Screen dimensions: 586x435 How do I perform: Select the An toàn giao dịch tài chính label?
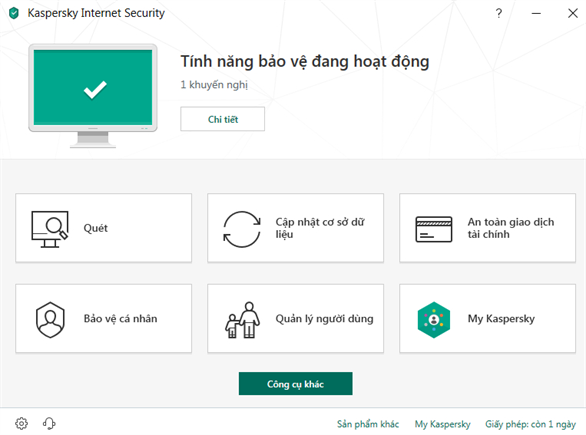[511, 228]
